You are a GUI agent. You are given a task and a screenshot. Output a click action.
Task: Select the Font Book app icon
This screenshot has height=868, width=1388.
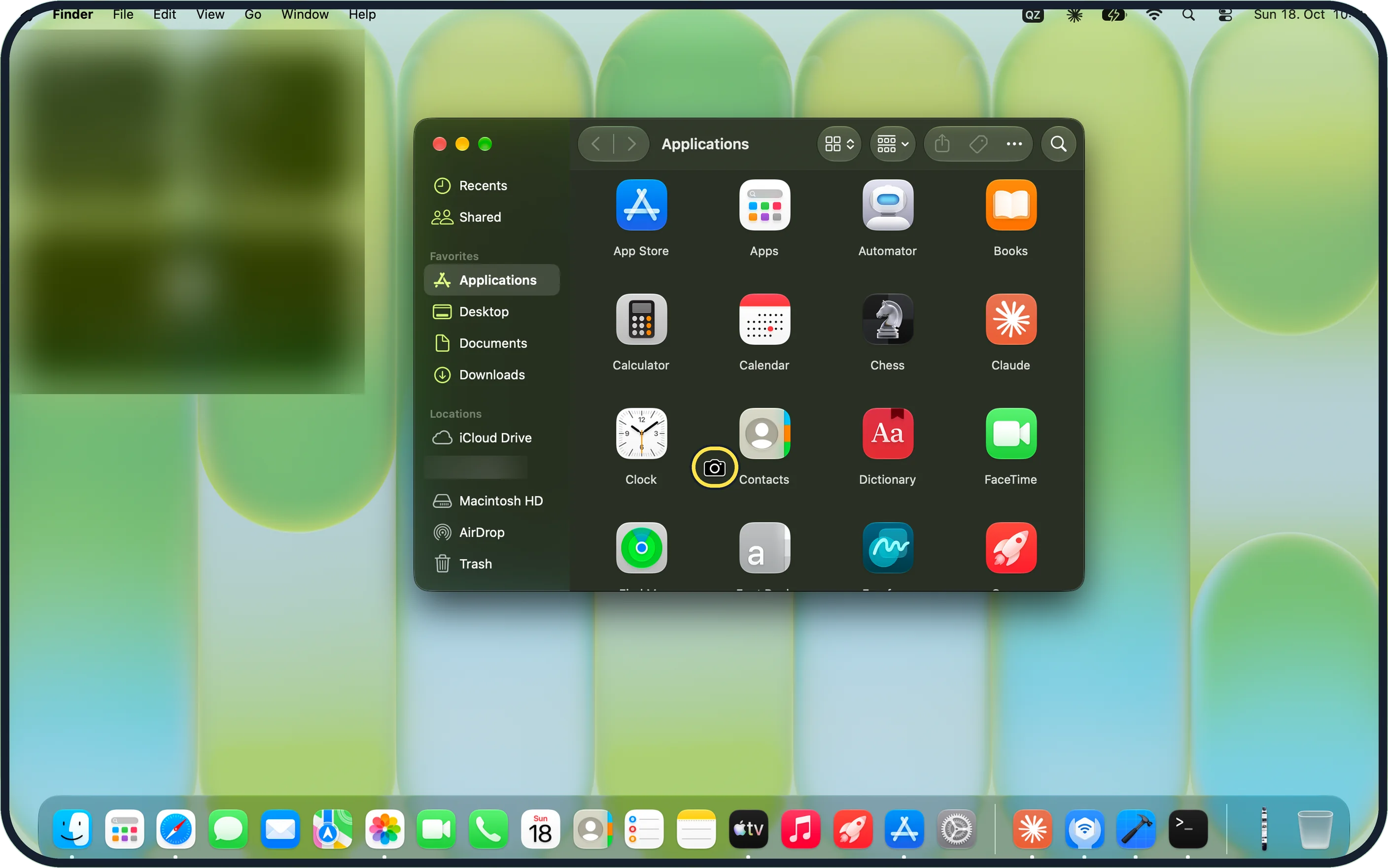click(x=764, y=548)
